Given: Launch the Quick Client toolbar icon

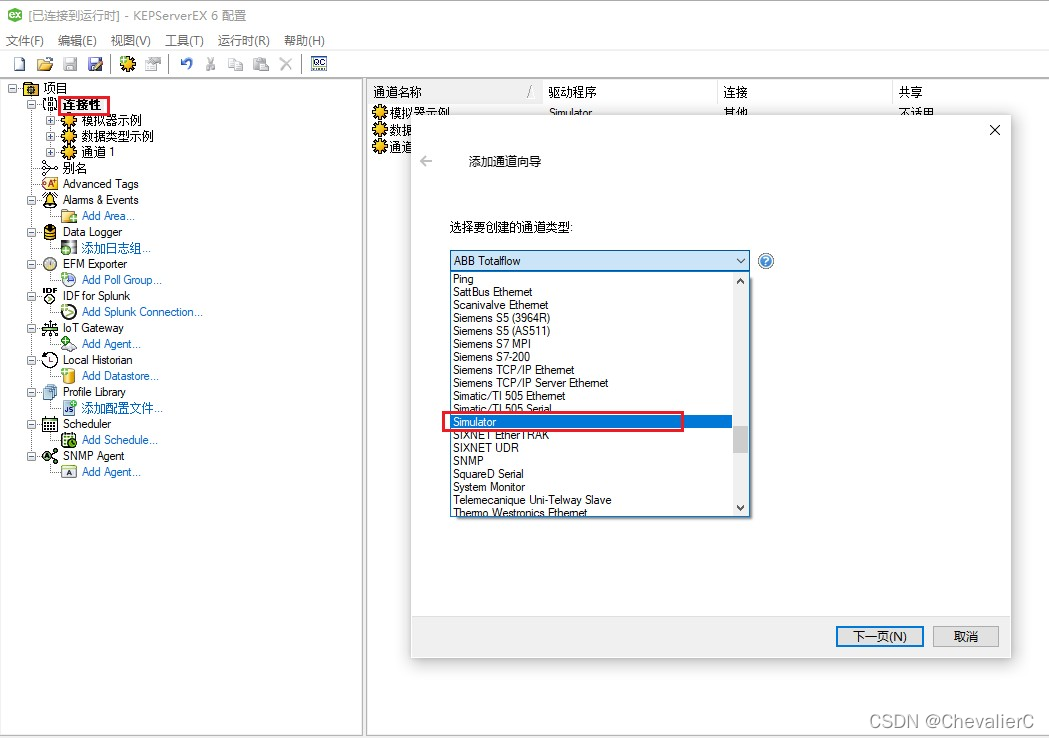Looking at the screenshot, I should click(x=319, y=64).
